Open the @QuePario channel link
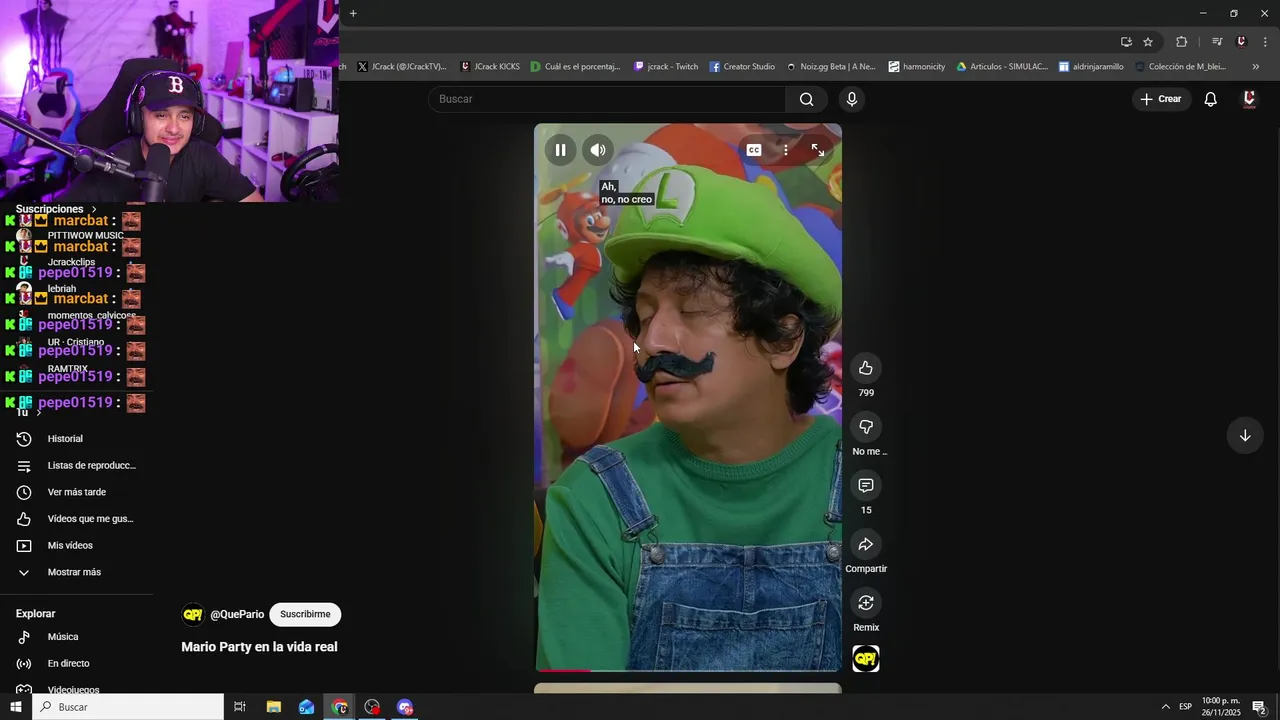Image resolution: width=1280 pixels, height=720 pixels. coord(237,614)
